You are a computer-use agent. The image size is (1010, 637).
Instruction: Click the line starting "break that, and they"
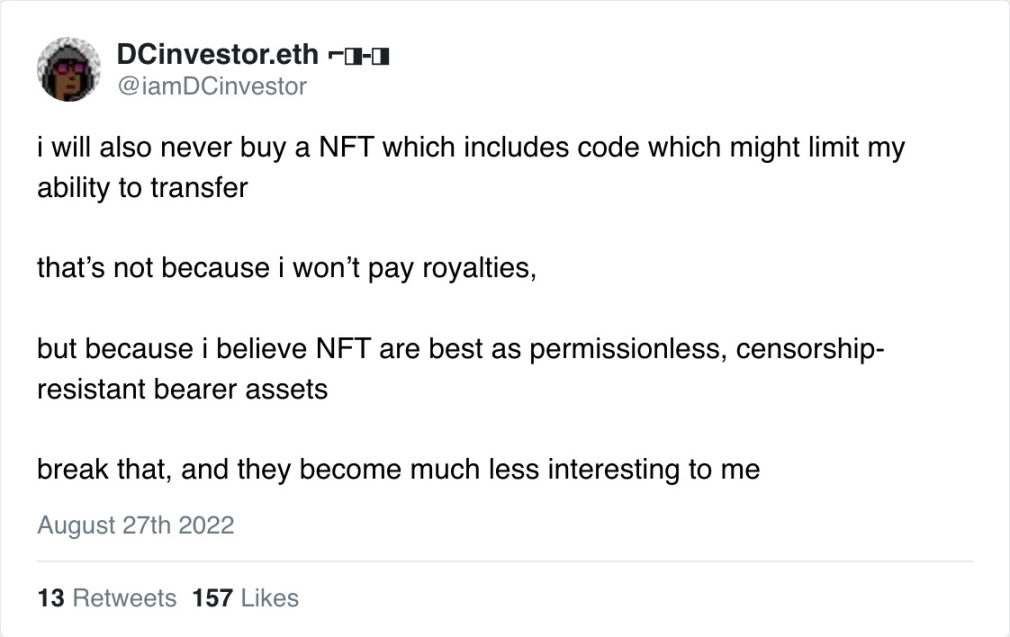(x=398, y=469)
